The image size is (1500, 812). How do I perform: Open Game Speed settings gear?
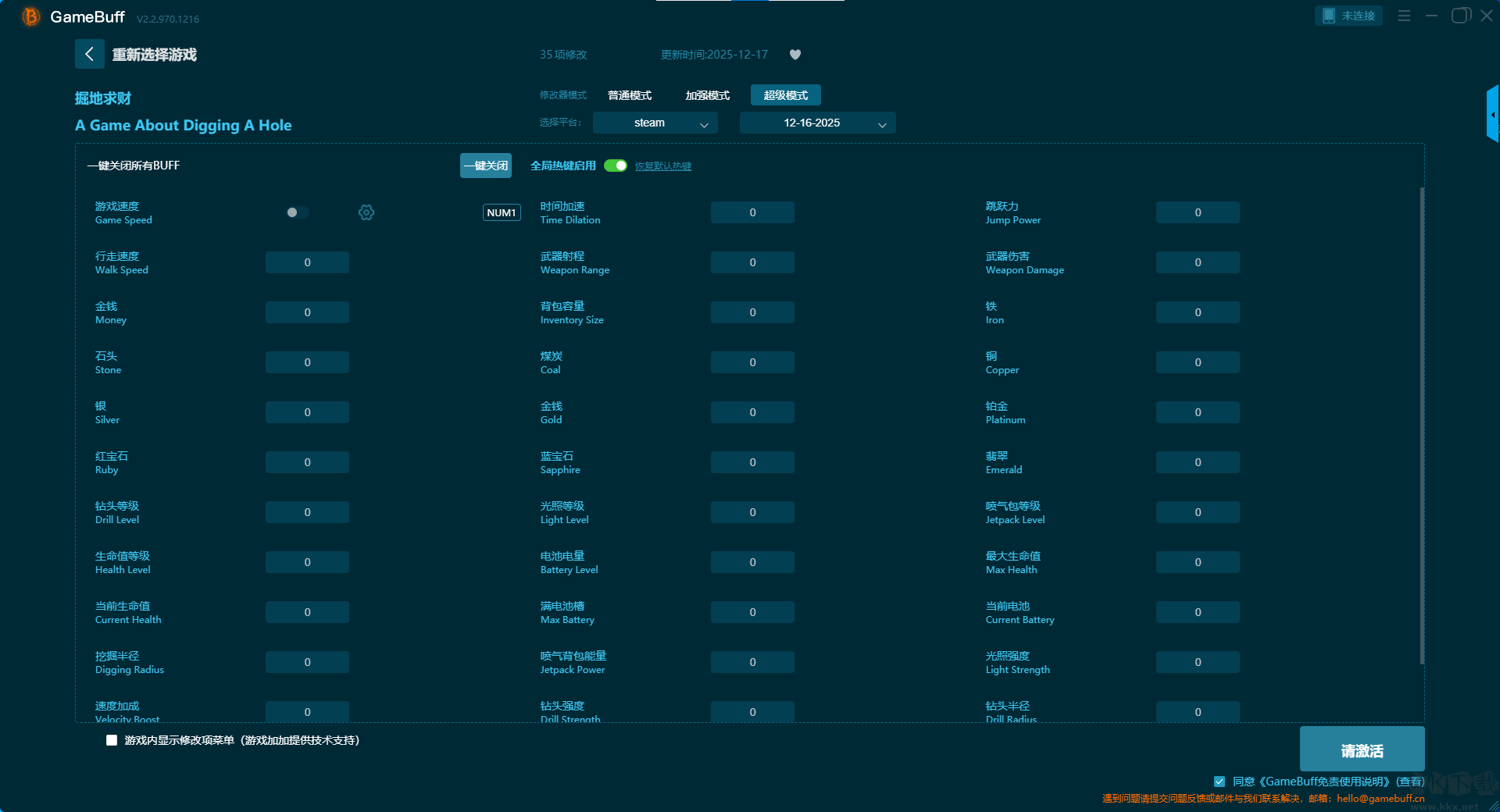[366, 212]
